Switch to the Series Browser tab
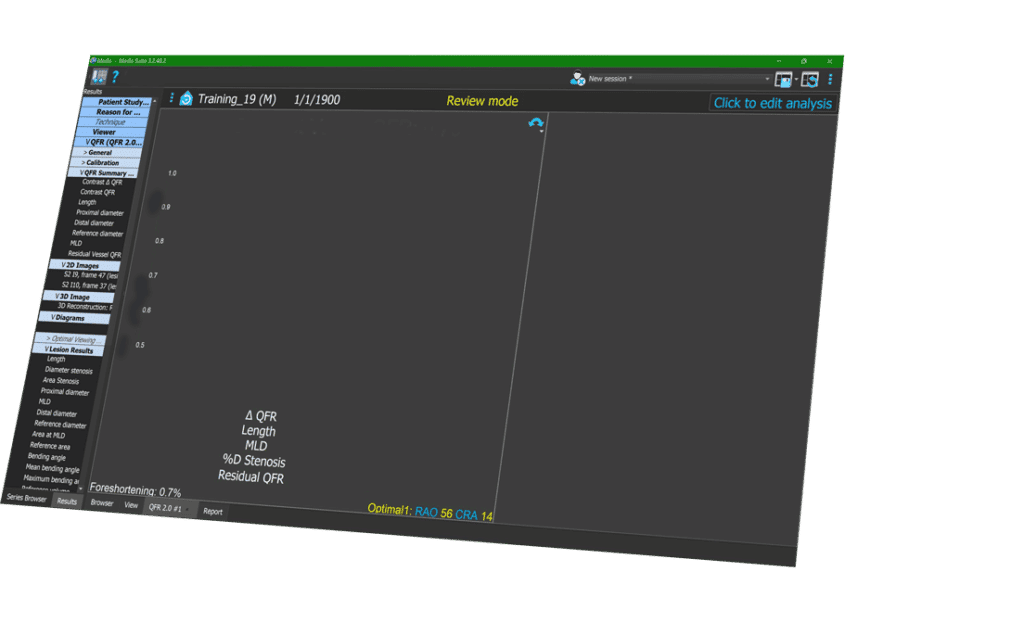Image resolution: width=1024 pixels, height=622 pixels. click(27, 498)
